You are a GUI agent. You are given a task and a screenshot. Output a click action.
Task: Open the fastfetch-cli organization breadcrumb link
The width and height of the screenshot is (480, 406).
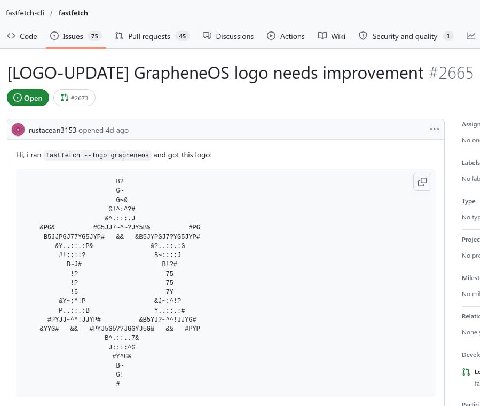tap(25, 13)
